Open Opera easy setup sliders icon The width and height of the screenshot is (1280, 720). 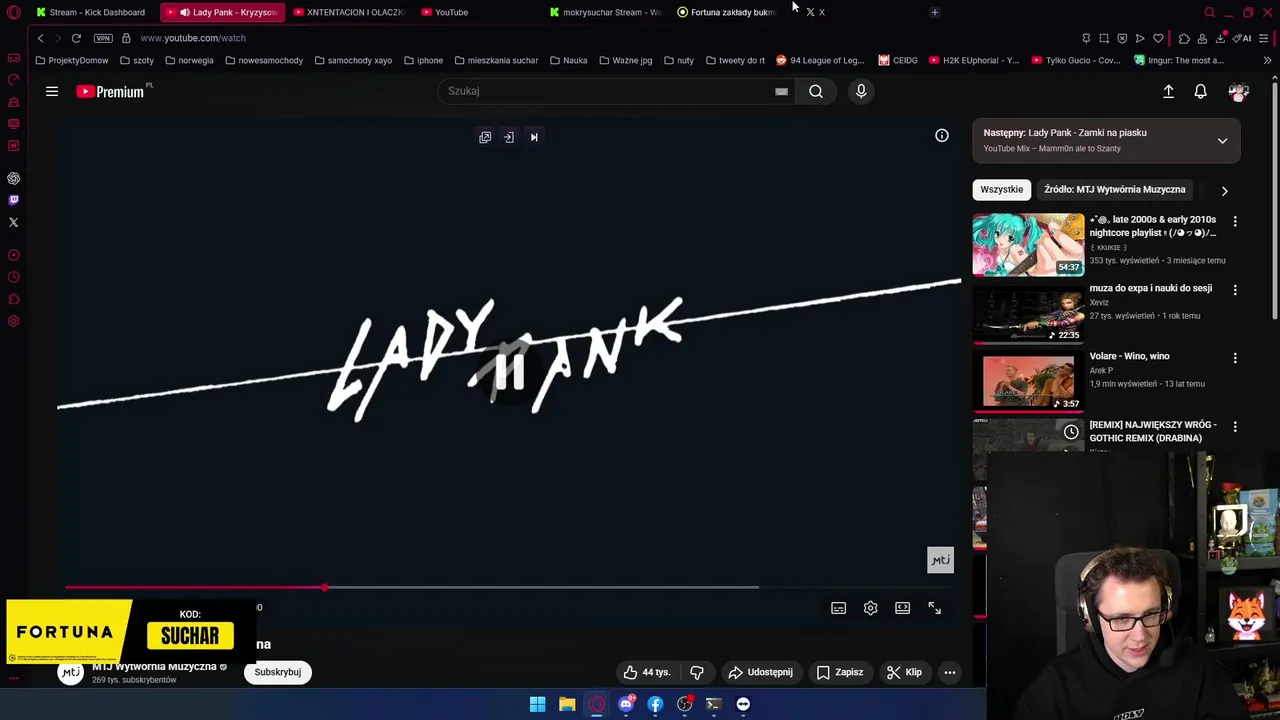tap(1264, 38)
